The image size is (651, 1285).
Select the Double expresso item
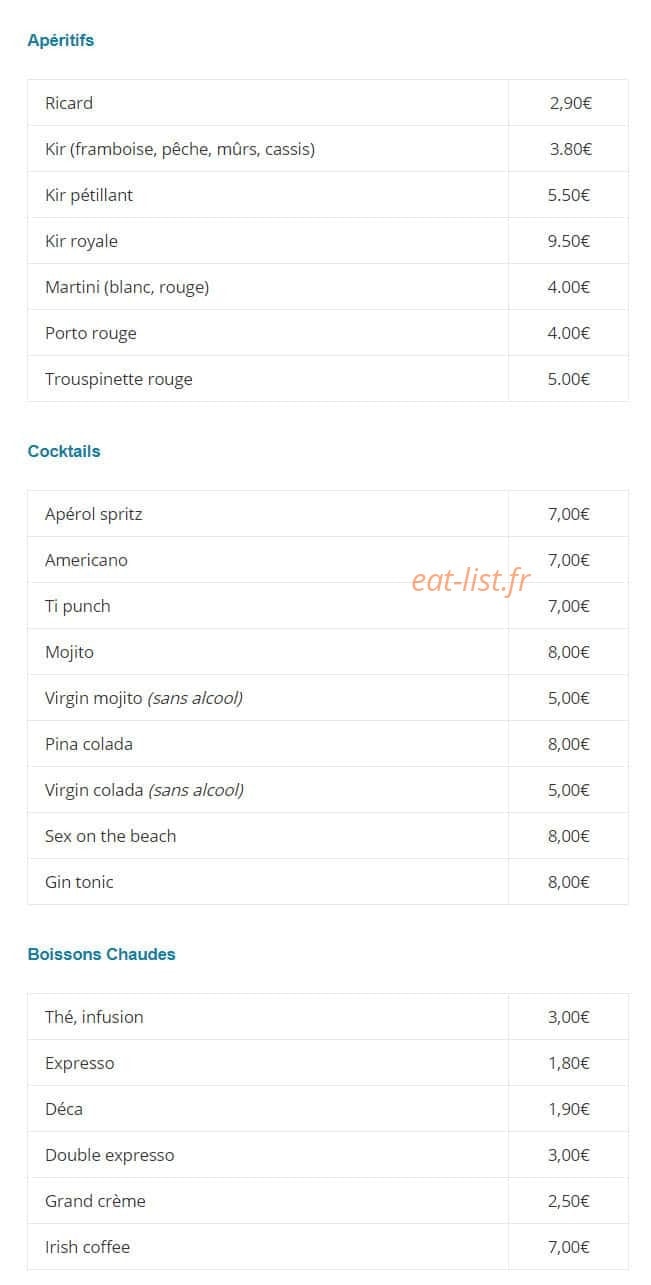(x=110, y=1155)
